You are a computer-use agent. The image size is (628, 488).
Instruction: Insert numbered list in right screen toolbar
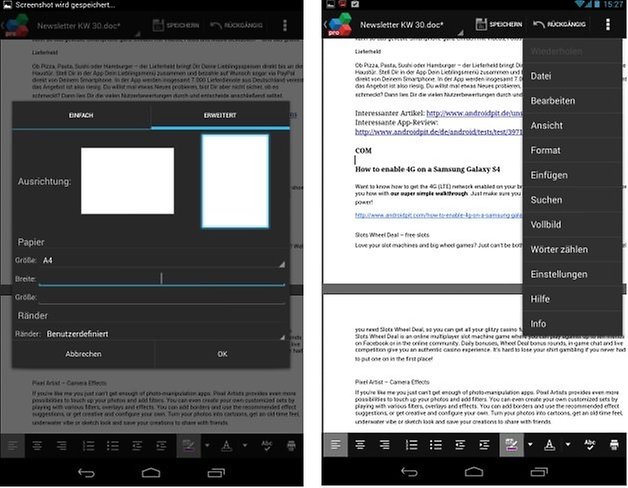click(x=411, y=445)
